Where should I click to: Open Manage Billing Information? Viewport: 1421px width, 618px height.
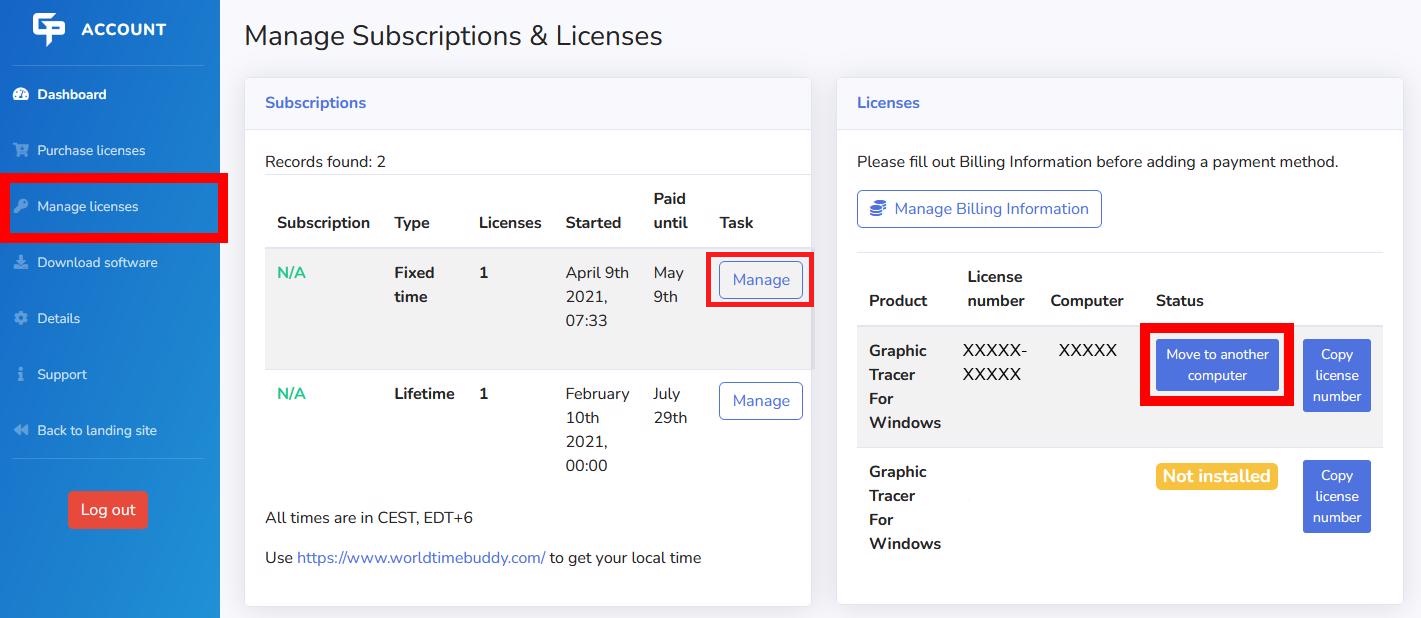point(979,209)
